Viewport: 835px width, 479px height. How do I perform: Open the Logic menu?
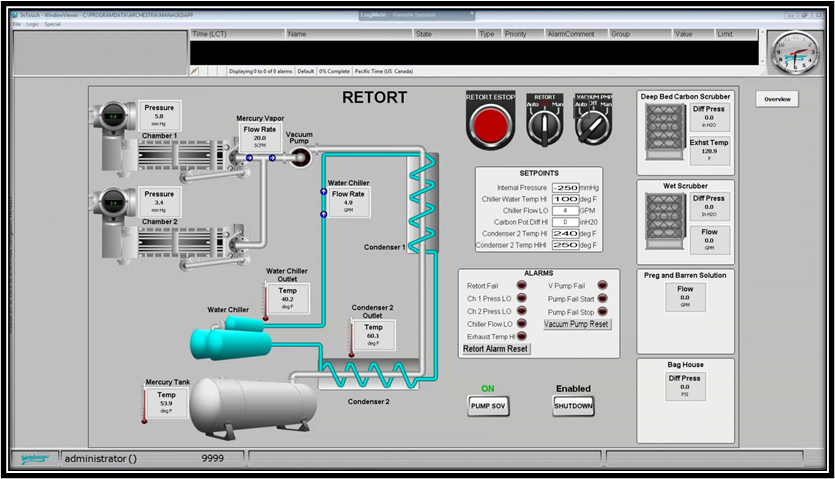tap(32, 25)
